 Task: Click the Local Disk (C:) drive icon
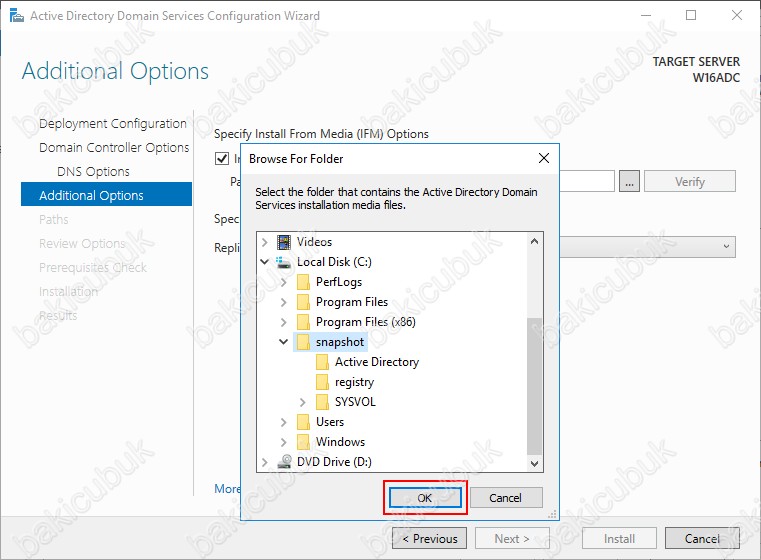tap(283, 262)
